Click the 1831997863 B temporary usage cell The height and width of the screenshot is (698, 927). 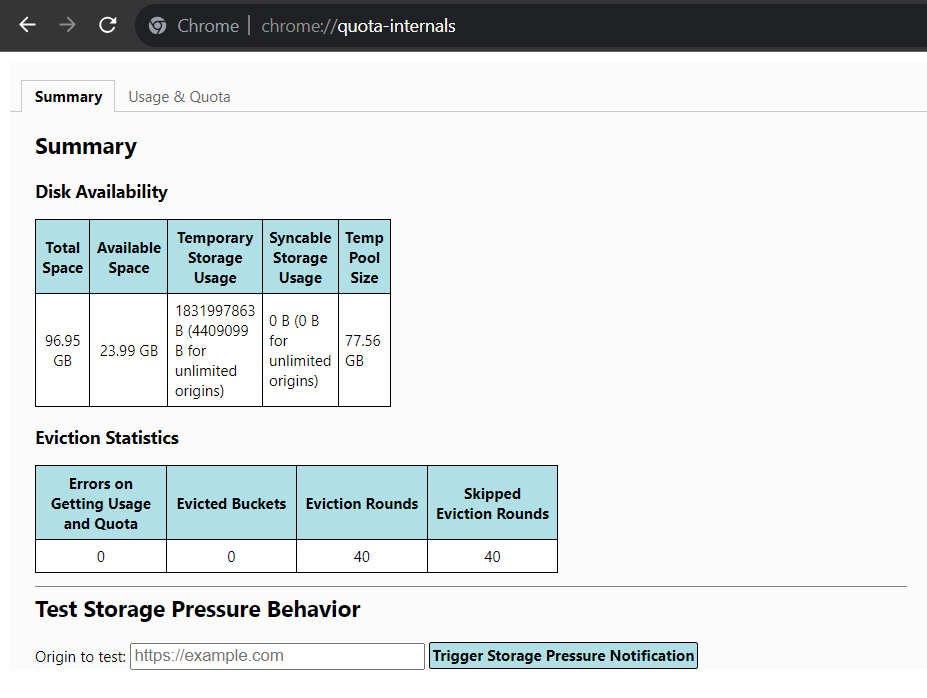[215, 350]
